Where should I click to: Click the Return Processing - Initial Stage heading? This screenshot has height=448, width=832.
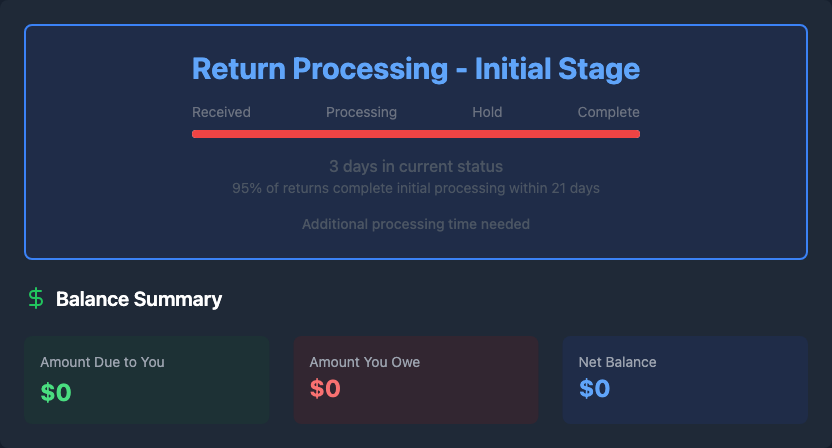coord(415,69)
